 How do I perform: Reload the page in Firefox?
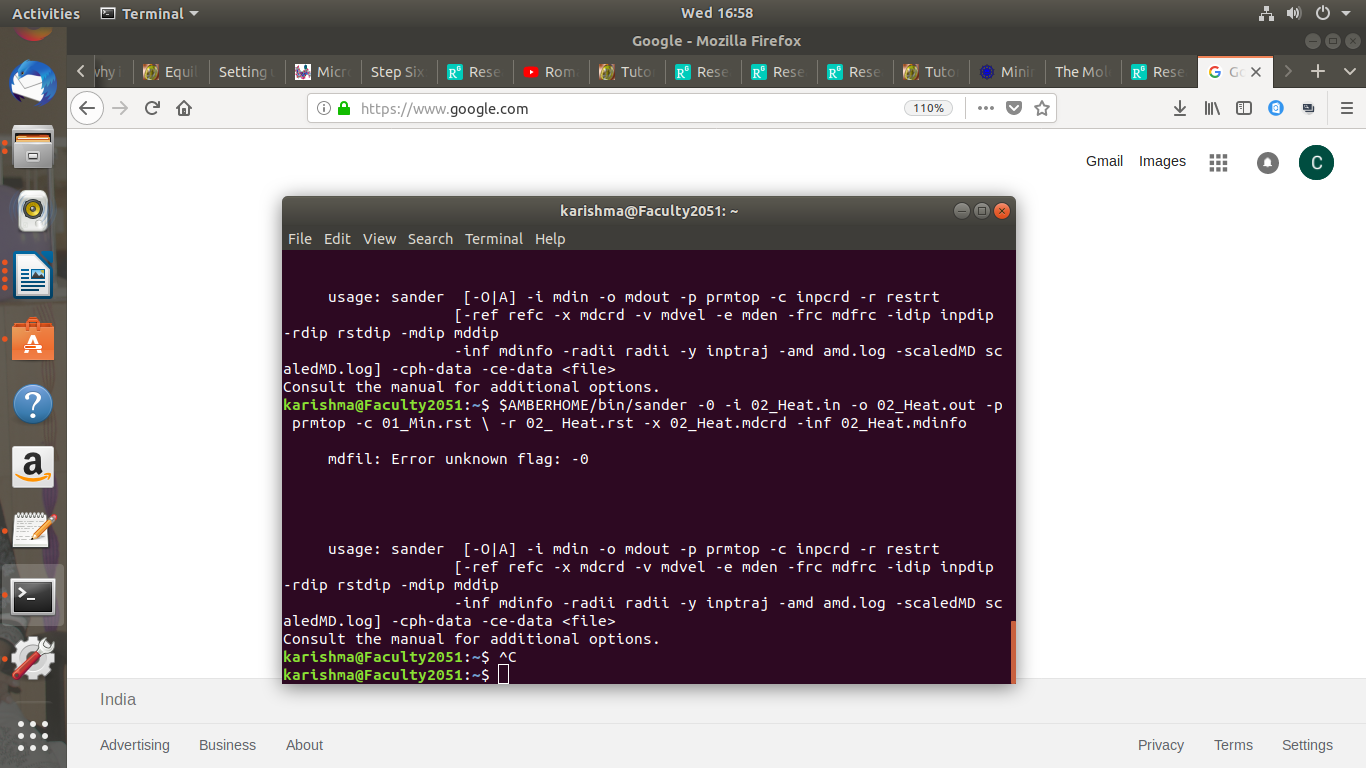(x=152, y=108)
